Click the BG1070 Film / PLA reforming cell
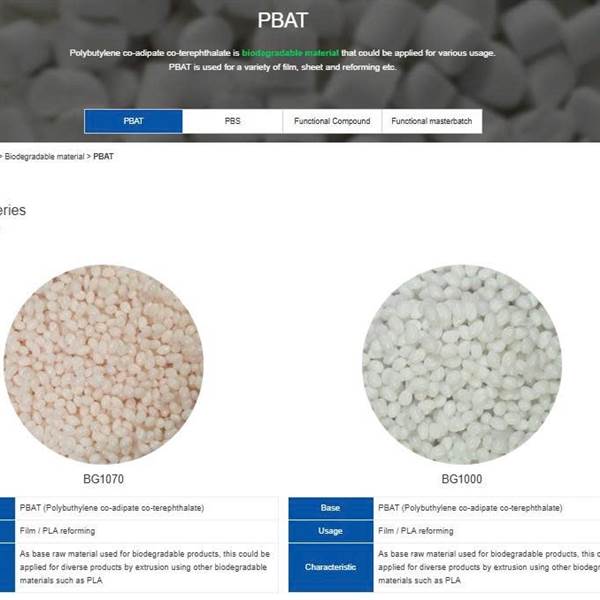Viewport: 600px width, 600px height. (147, 531)
